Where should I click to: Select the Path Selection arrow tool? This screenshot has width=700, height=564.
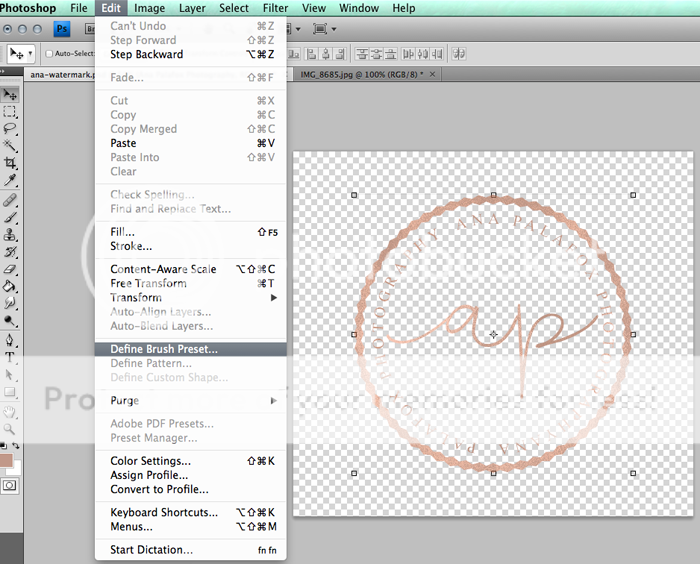click(x=10, y=375)
